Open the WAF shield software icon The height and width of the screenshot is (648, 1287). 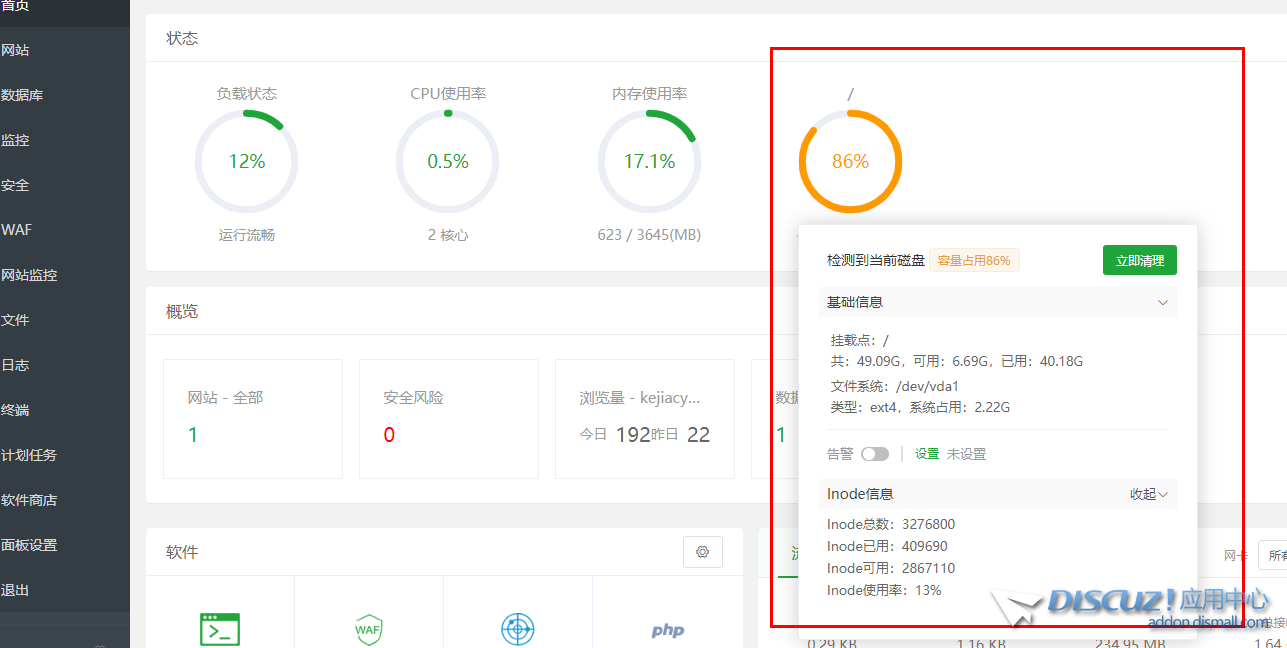tap(368, 629)
